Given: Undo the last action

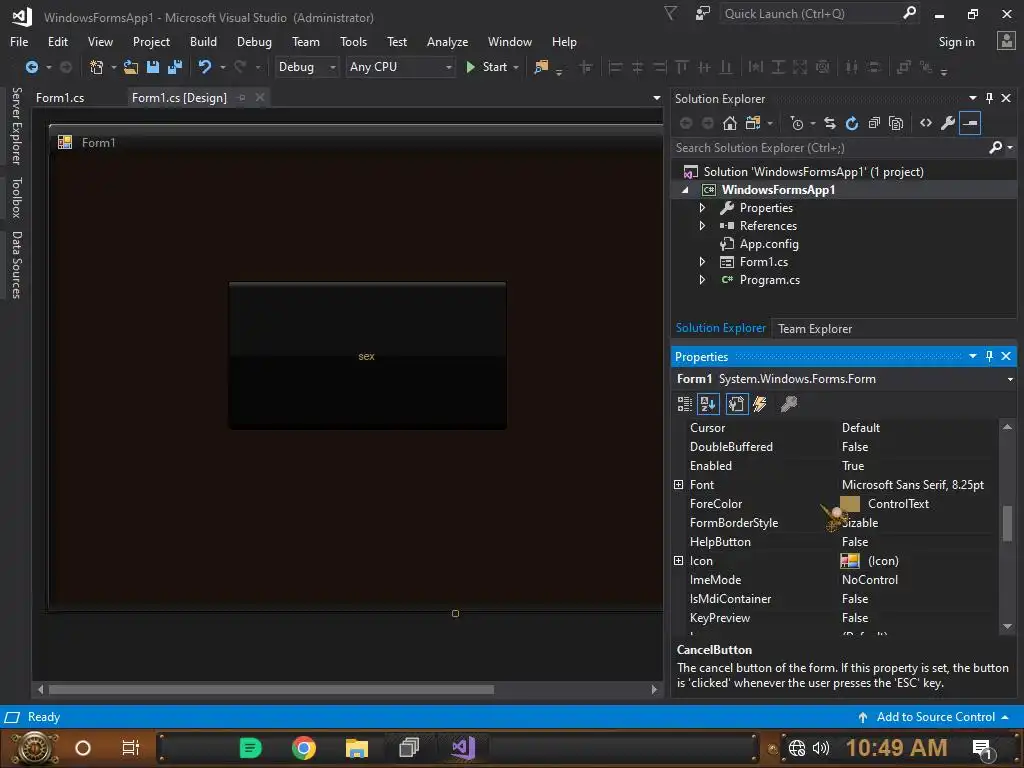Looking at the screenshot, I should tap(205, 67).
